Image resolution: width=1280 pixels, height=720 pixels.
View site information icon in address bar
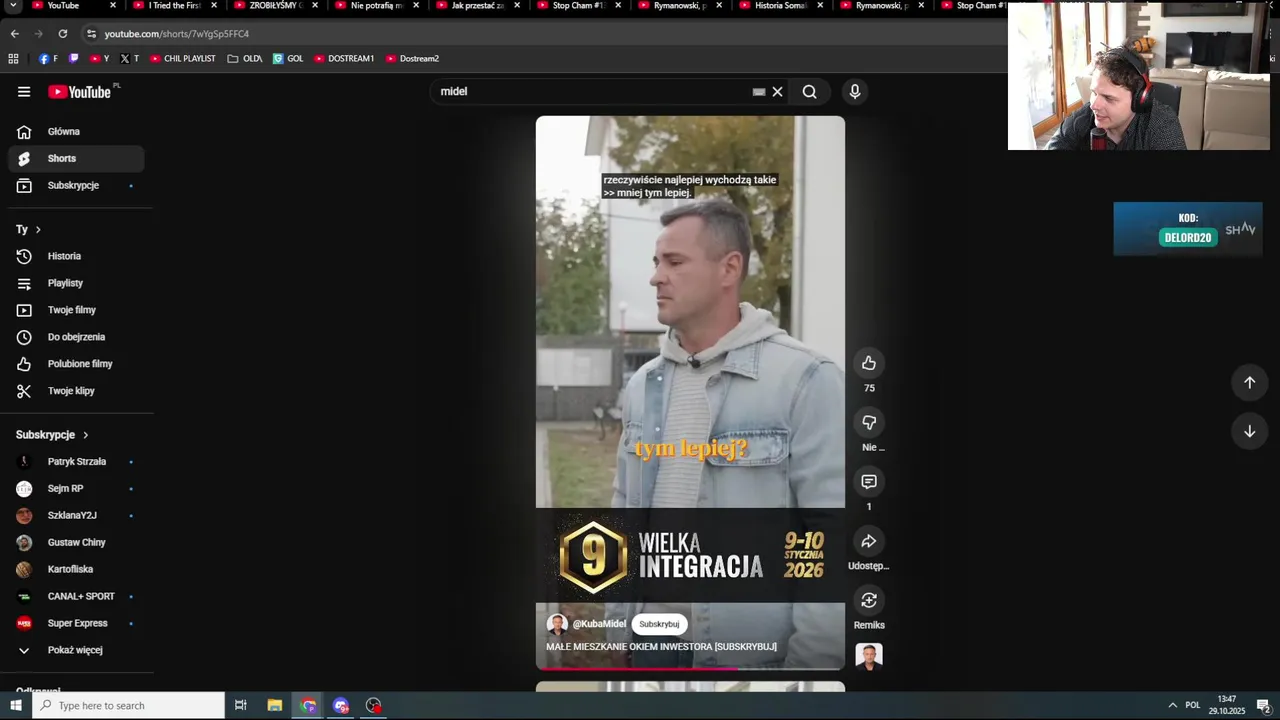(x=91, y=34)
